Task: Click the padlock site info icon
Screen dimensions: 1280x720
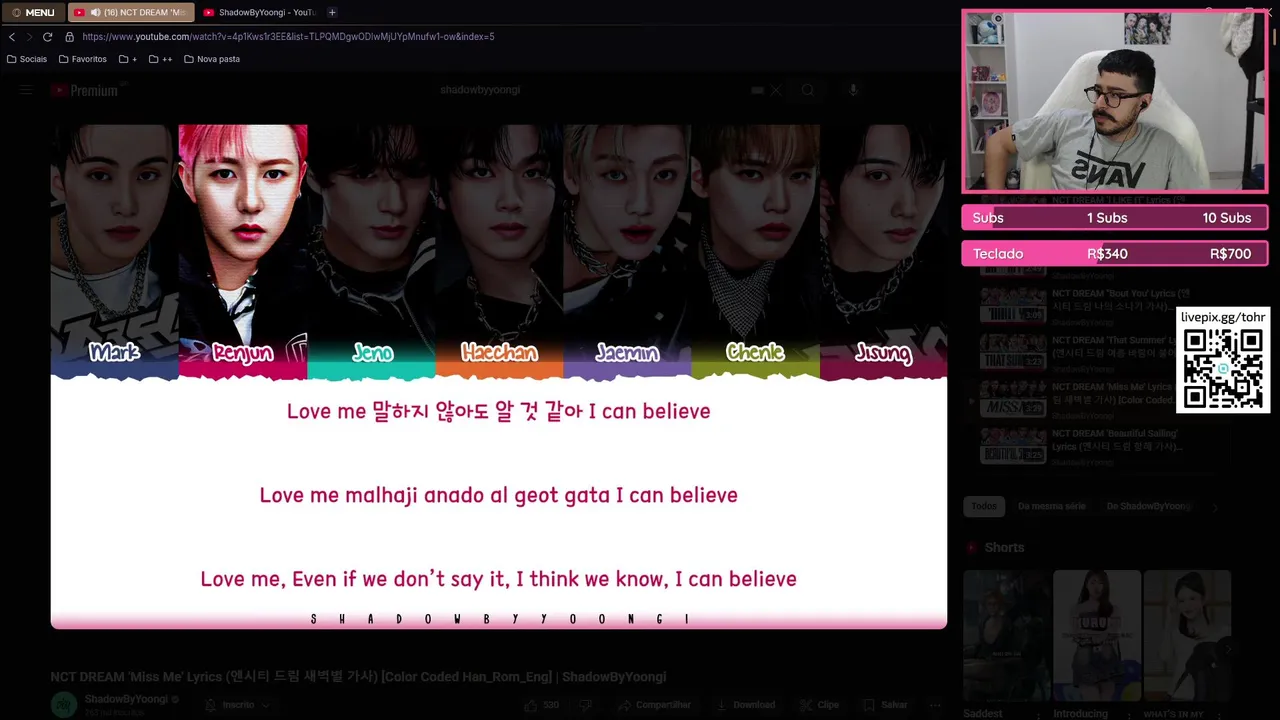Action: 69,37
